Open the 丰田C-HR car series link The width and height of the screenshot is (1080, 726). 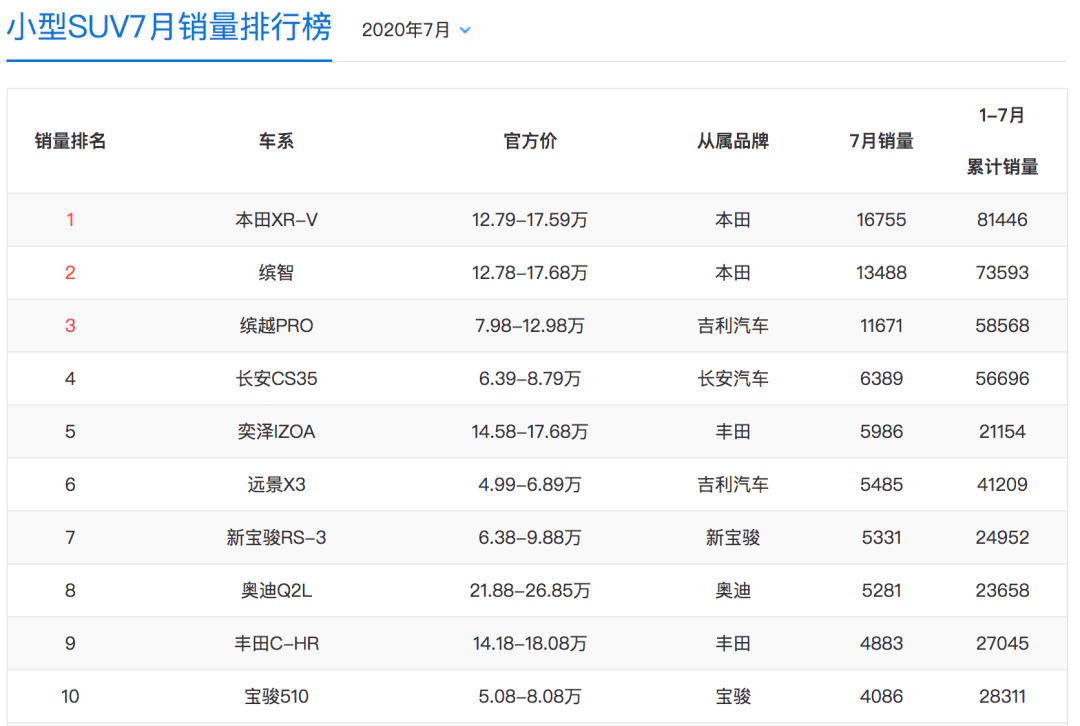pyautogui.click(x=276, y=643)
